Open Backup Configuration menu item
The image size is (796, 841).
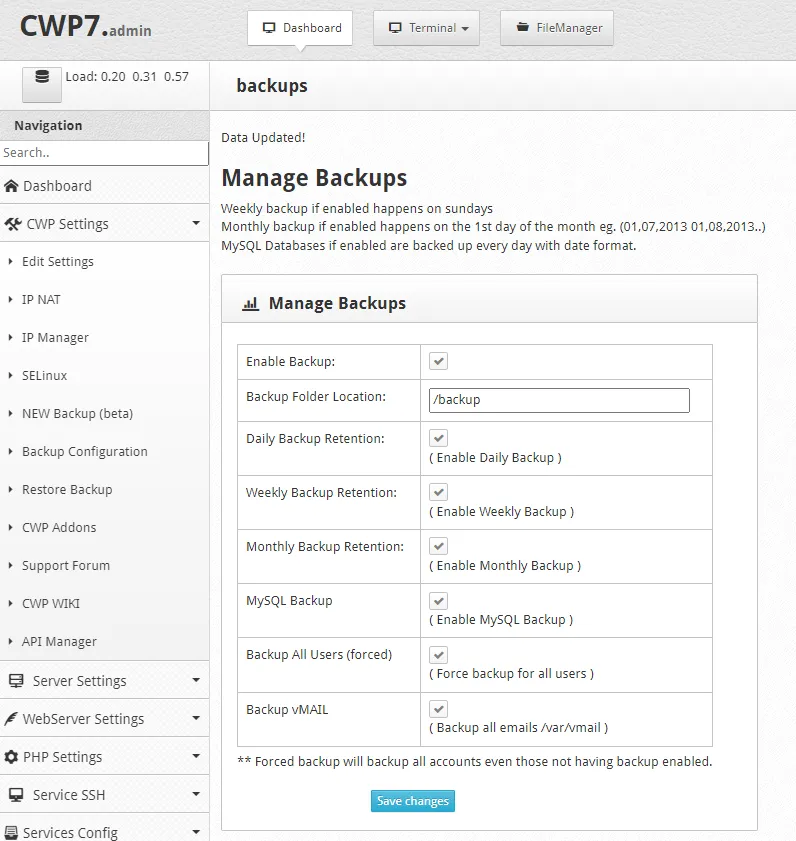point(85,452)
